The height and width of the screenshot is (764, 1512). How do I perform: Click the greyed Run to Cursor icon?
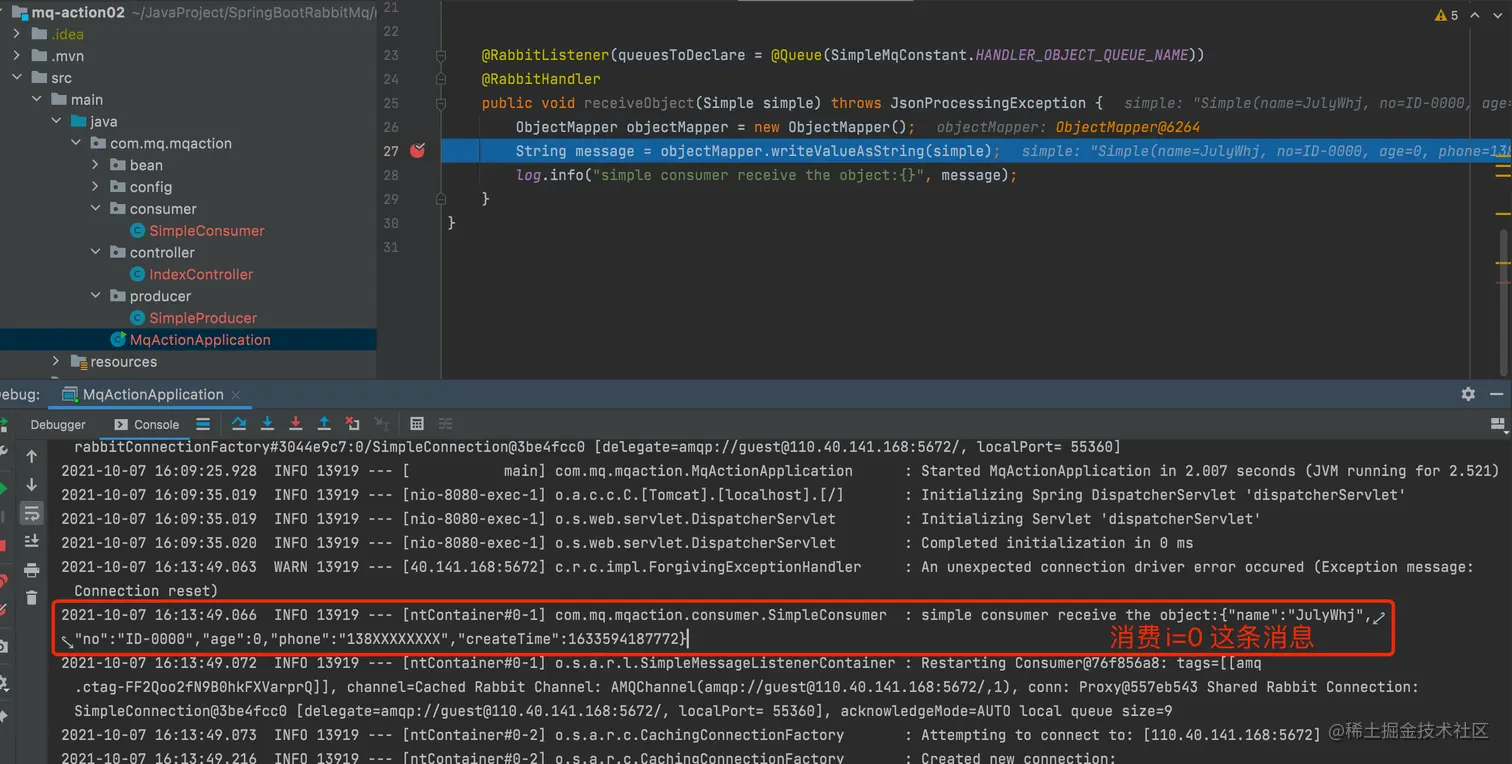point(381,424)
